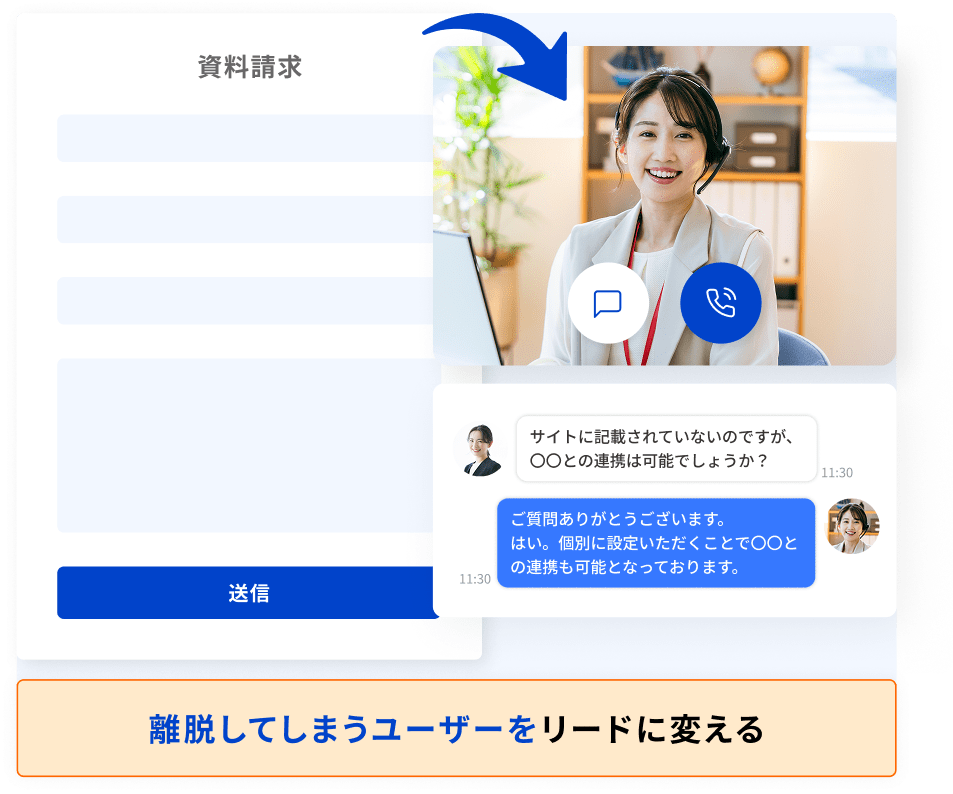This screenshot has width=953, height=794.
Task: Click inside the large message text area
Action: click(247, 445)
